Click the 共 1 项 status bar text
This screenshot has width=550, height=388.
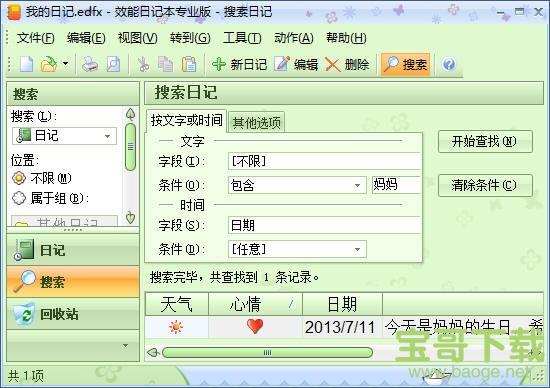(26, 376)
